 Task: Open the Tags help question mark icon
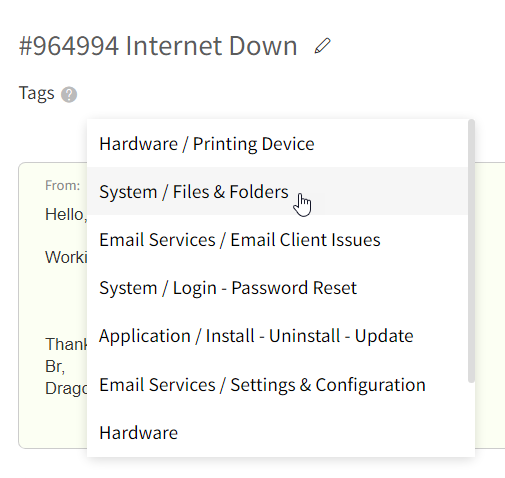tap(69, 95)
